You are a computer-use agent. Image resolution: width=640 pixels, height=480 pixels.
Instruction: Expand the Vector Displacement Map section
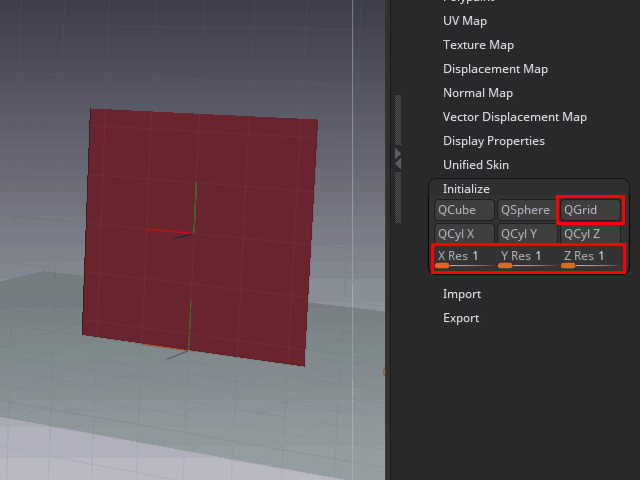click(x=514, y=117)
